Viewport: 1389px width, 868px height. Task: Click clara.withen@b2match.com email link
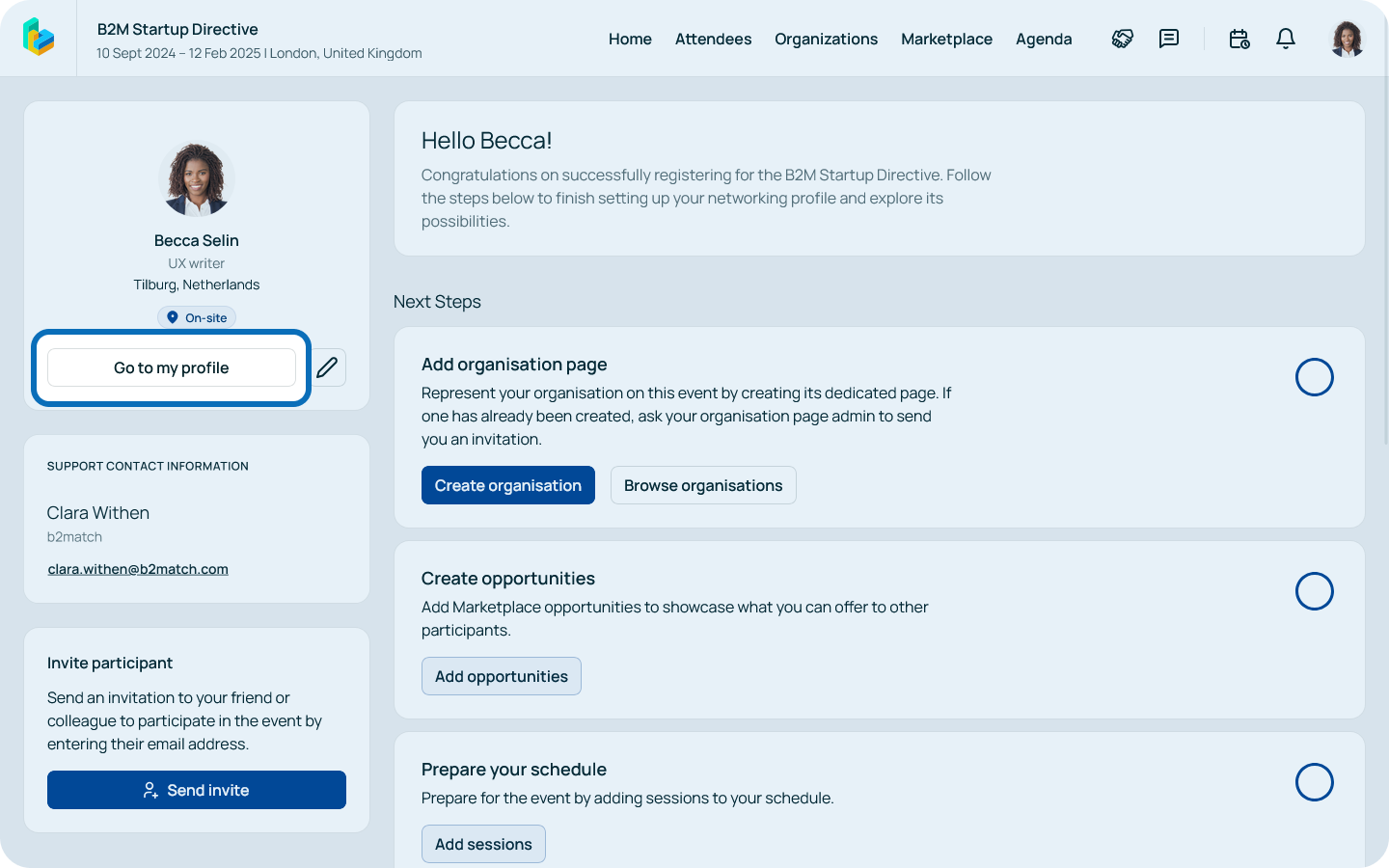(138, 569)
